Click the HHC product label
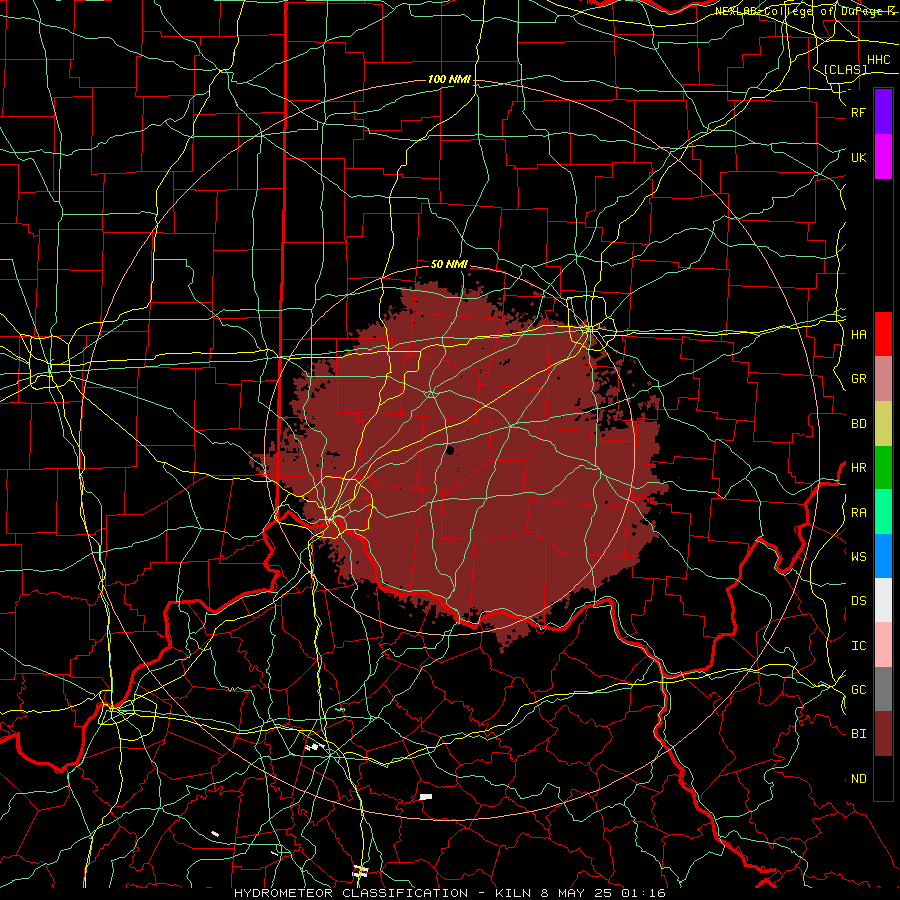Screen dimensions: 900x900 click(878, 60)
